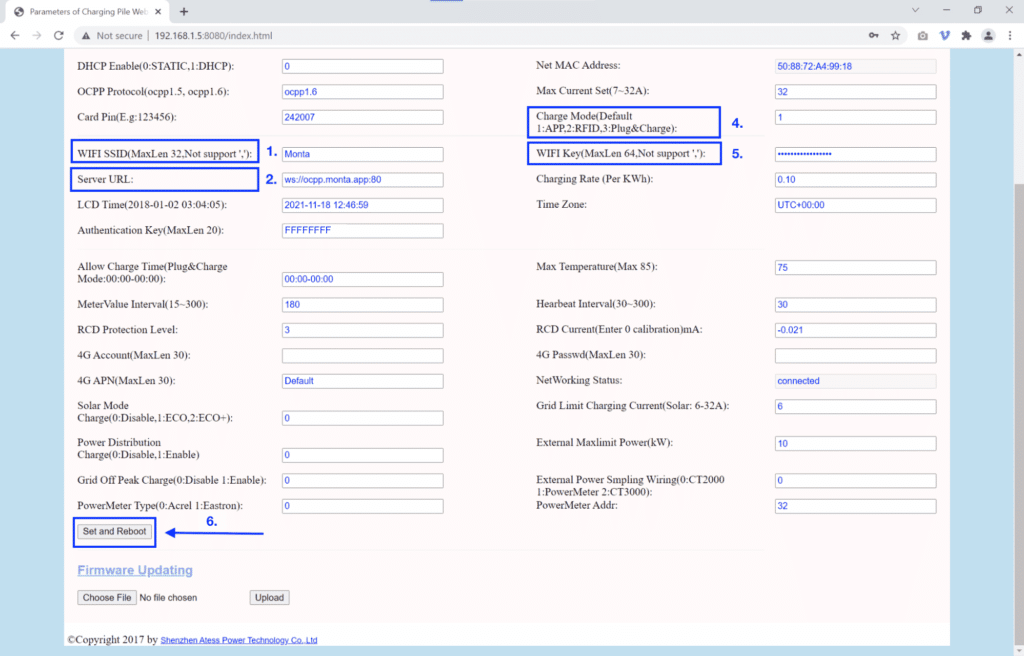The width and height of the screenshot is (1024, 656).
Task: Click the firmware Upload button
Action: (x=269, y=598)
